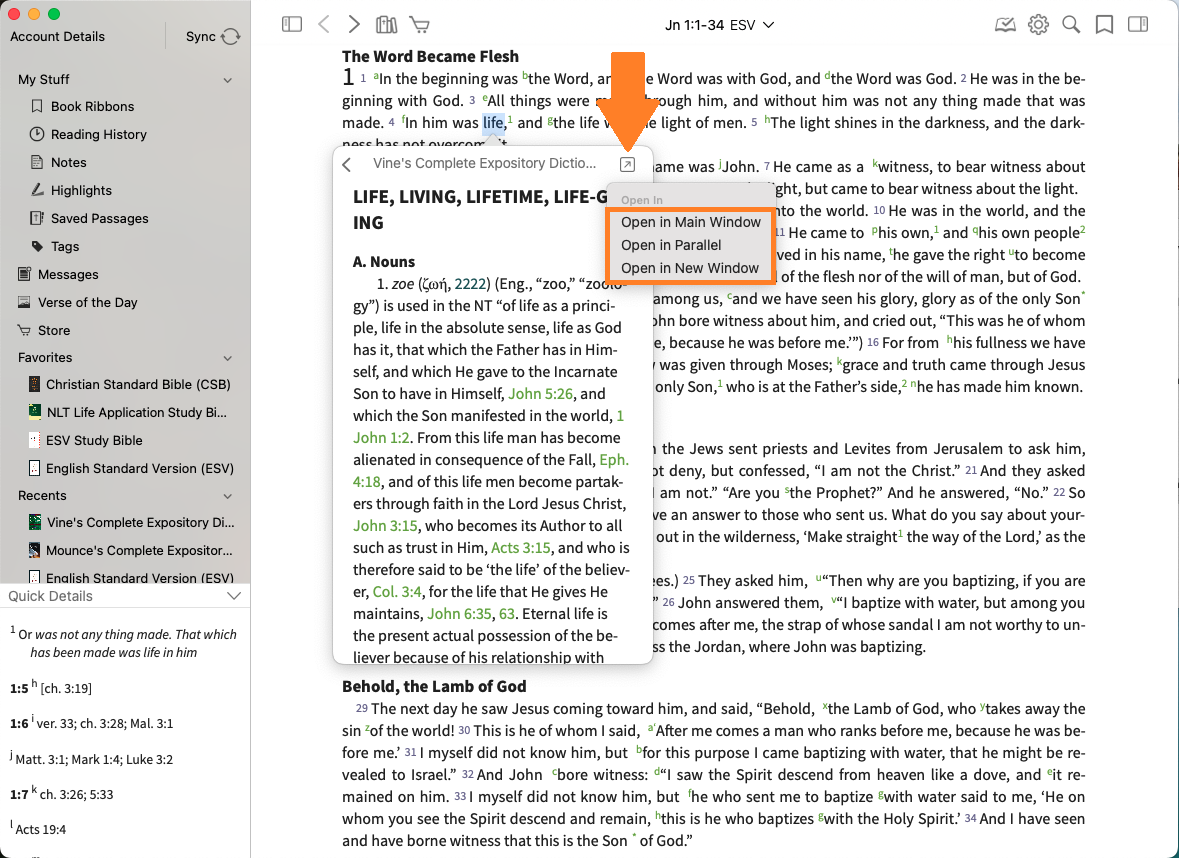Click the search magnifier icon
The height and width of the screenshot is (858, 1179).
tap(1071, 24)
